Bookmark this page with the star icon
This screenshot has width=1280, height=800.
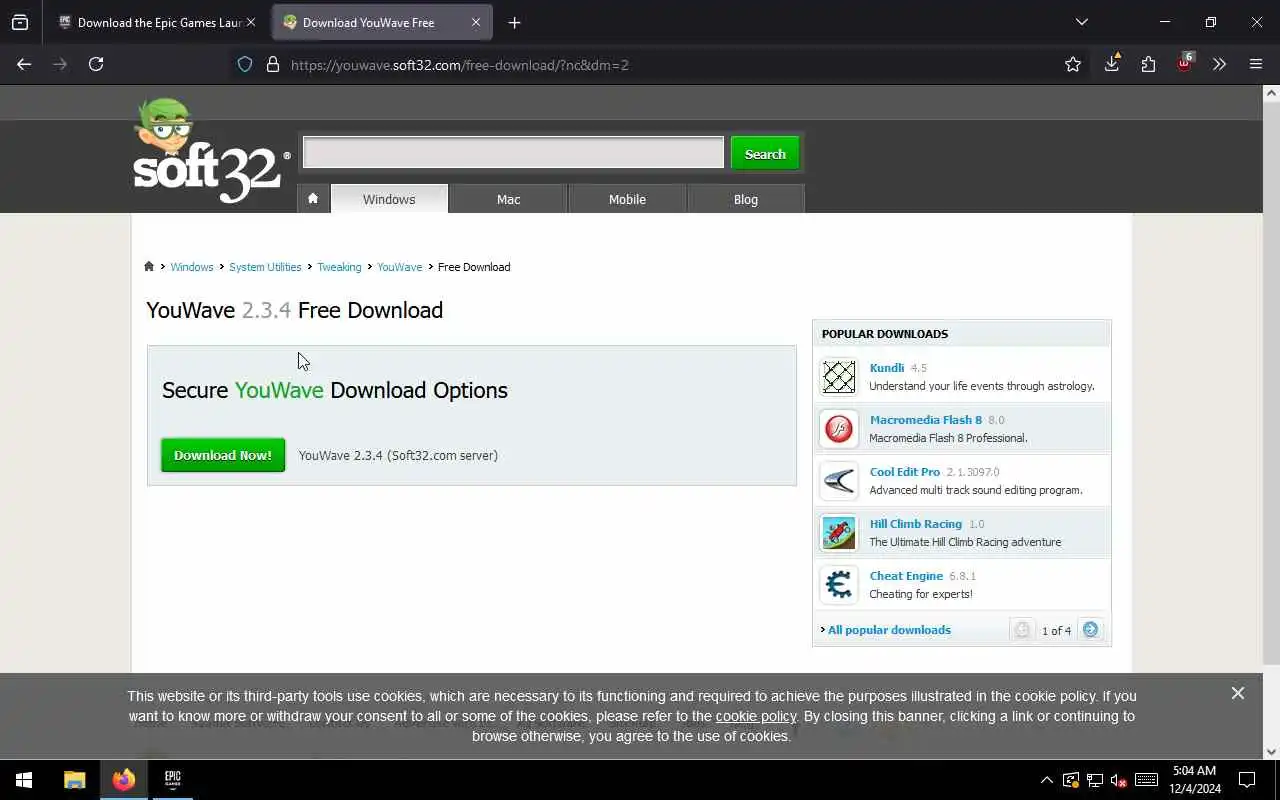[x=1073, y=64]
